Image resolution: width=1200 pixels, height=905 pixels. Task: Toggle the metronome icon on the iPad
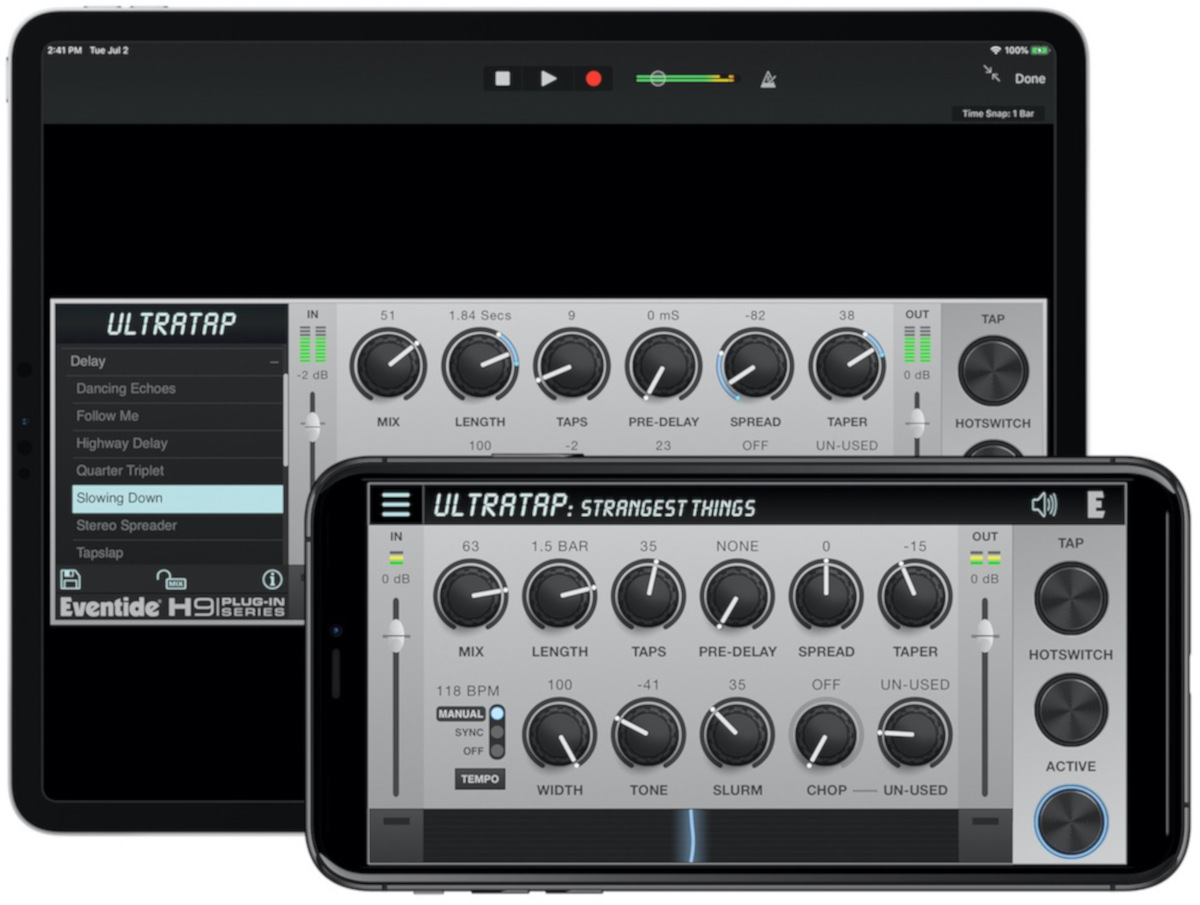tap(769, 78)
